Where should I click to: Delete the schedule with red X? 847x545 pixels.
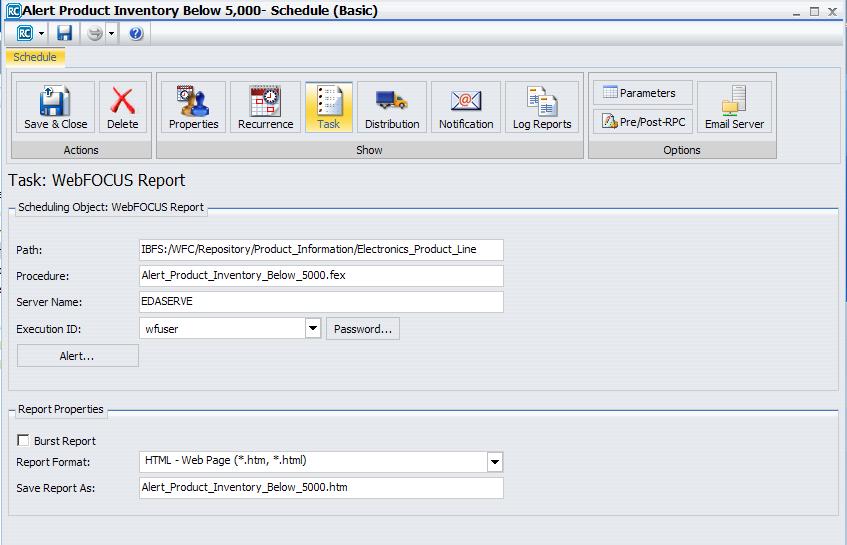pos(123,107)
